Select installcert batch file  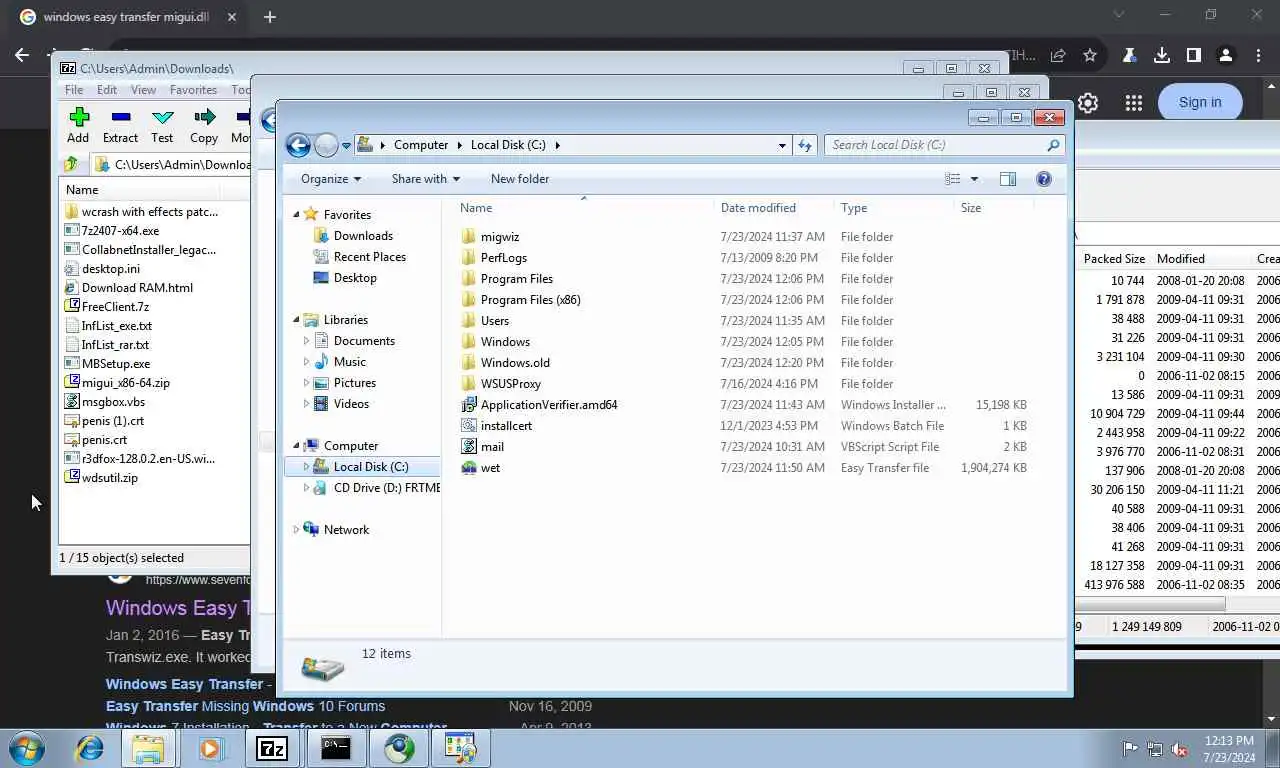[x=506, y=426]
